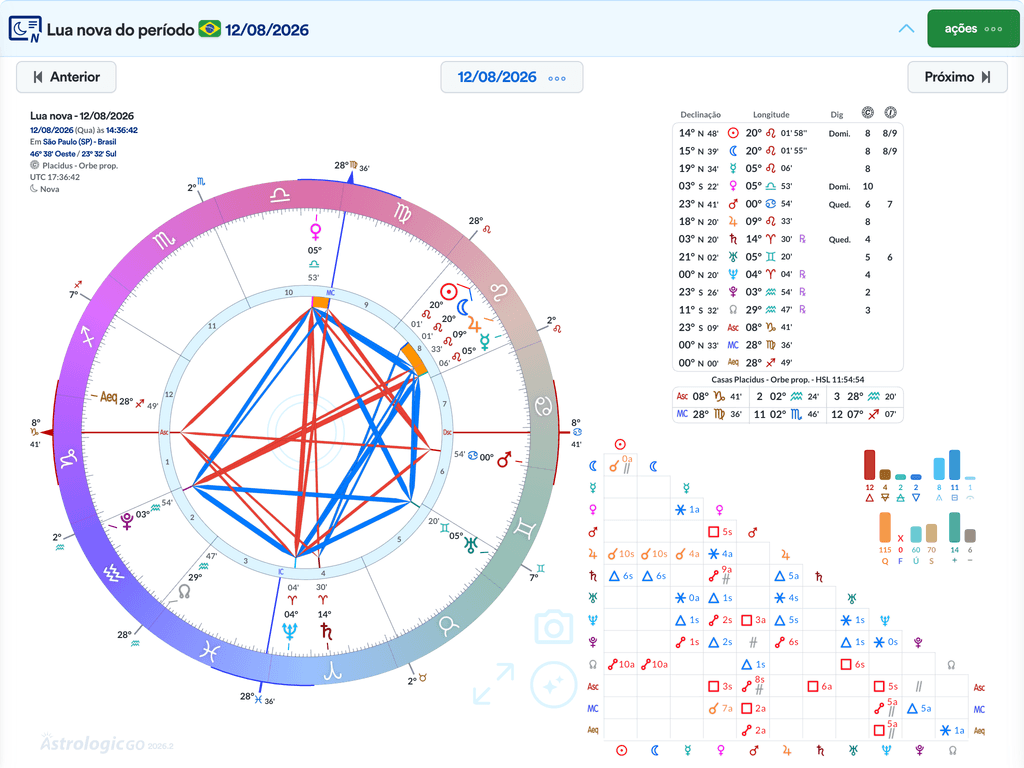Click the camera snapshot icon
Viewport: 1024px width, 768px height.
[x=553, y=627]
